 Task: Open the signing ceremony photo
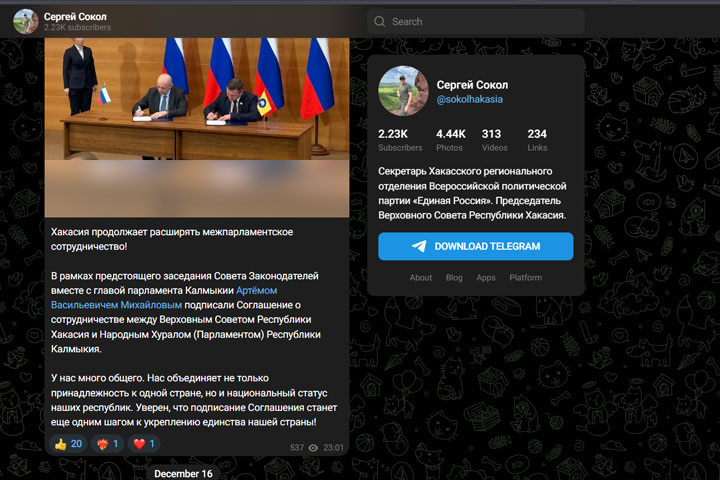[197, 99]
